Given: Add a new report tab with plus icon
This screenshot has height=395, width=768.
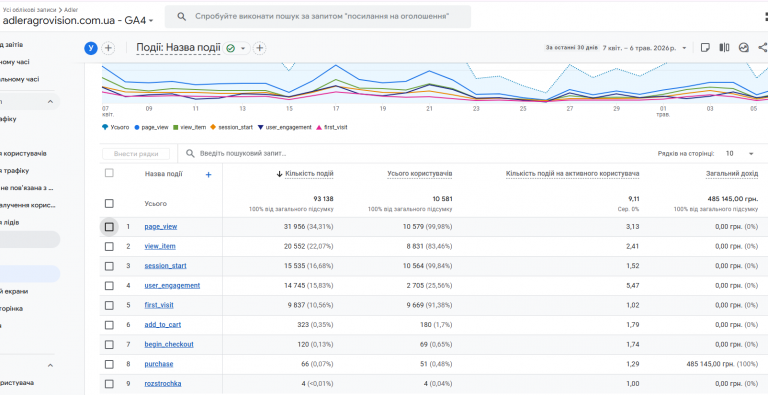Looking at the screenshot, I should click(x=260, y=48).
